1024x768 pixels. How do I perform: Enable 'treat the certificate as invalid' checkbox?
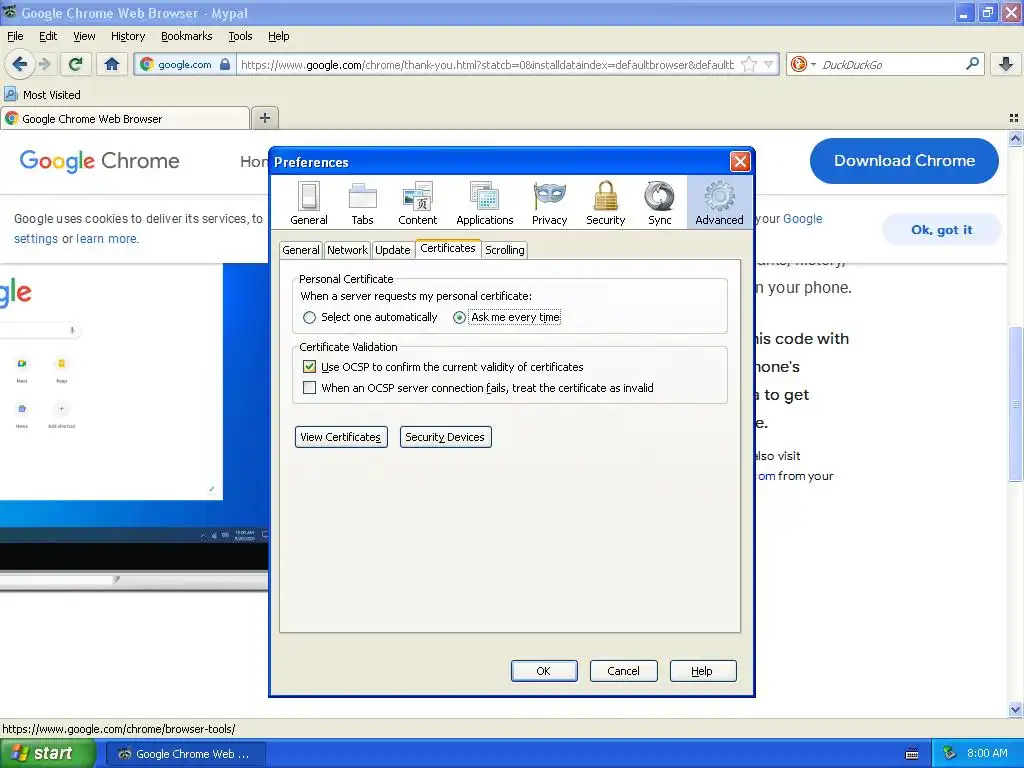pyautogui.click(x=310, y=388)
